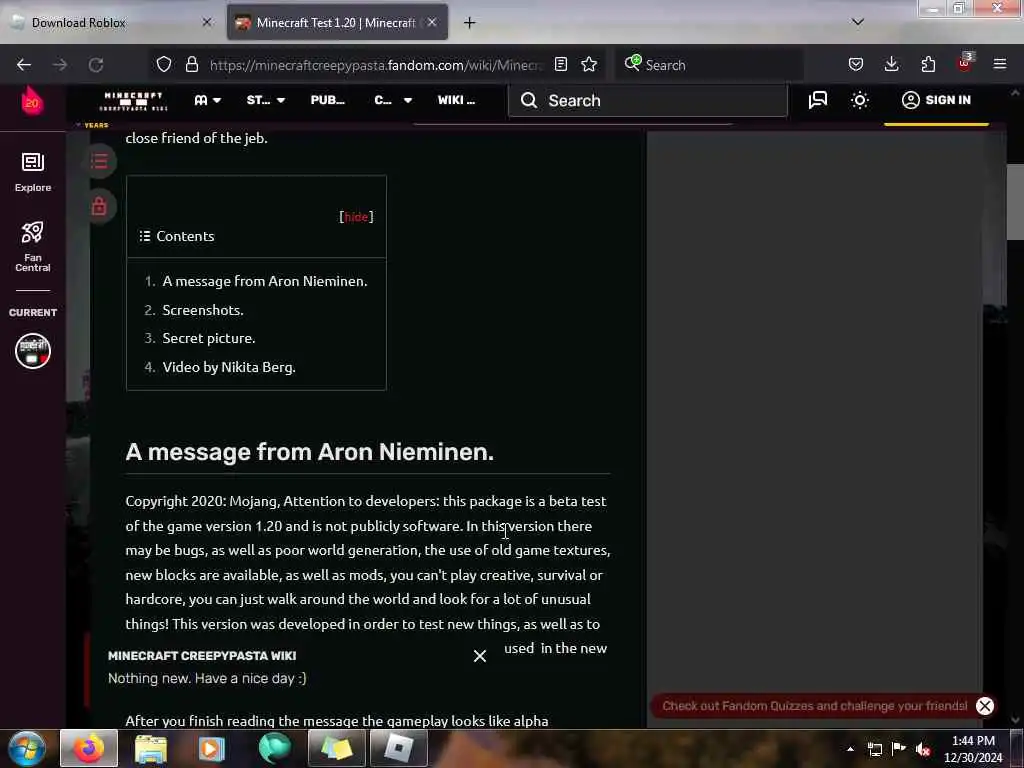The height and width of the screenshot is (768, 1024).
Task: Open the Action Center flag tray icon
Action: tap(899, 749)
